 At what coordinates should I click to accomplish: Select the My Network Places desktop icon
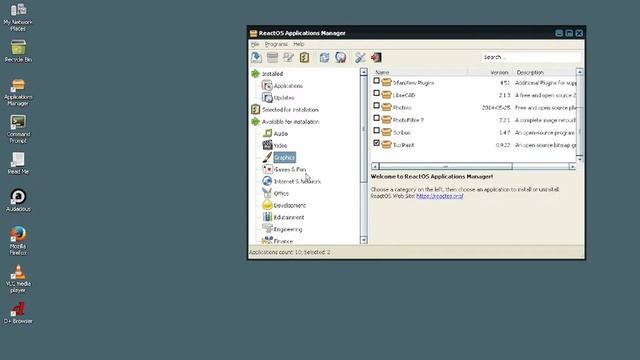click(x=18, y=17)
